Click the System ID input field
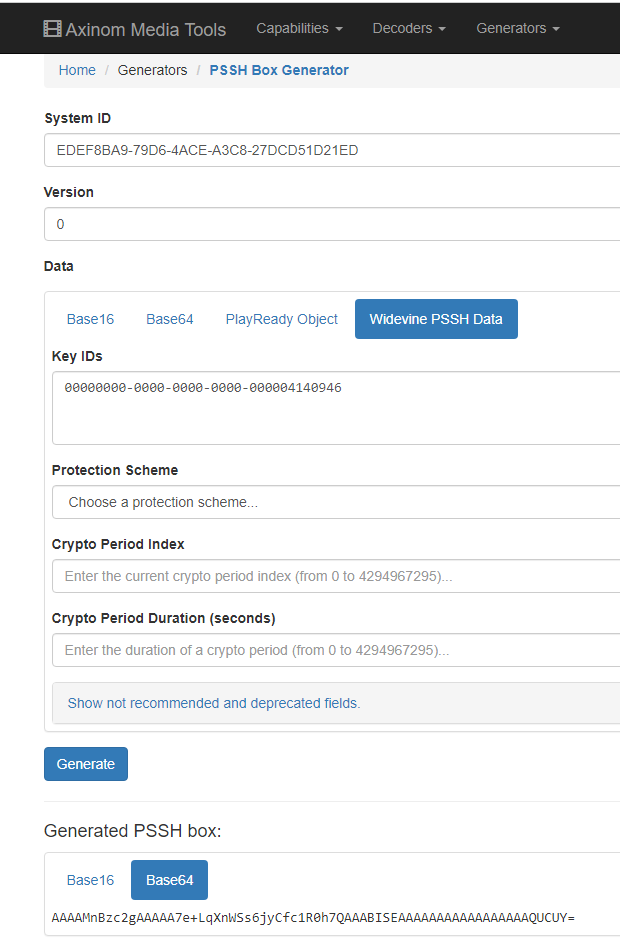Screen dimensions: 620x938 (x=330, y=150)
